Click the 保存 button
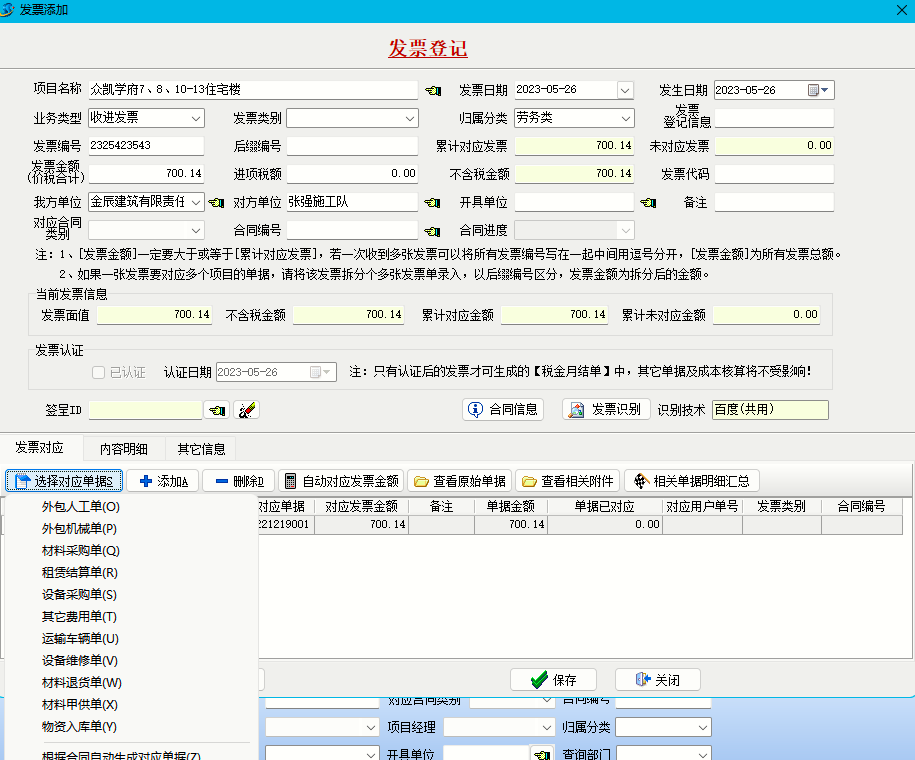Viewport: 915px width, 760px height. click(x=553, y=680)
